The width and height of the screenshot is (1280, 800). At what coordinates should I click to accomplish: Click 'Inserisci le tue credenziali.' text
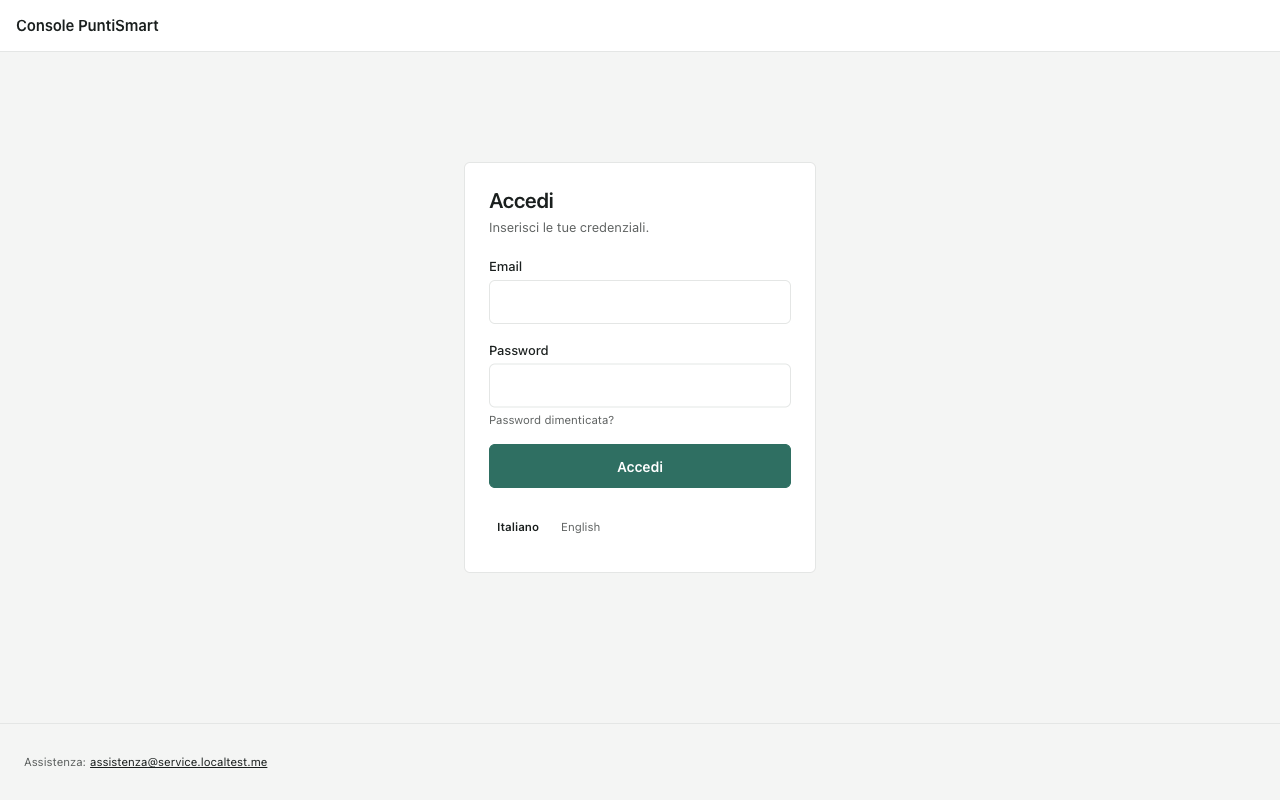[x=569, y=228]
